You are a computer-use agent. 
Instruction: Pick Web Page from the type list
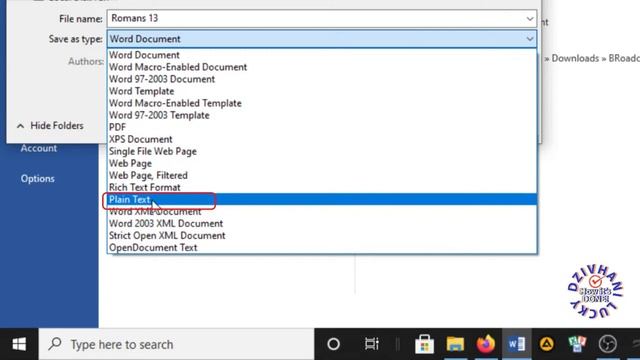[322, 163]
